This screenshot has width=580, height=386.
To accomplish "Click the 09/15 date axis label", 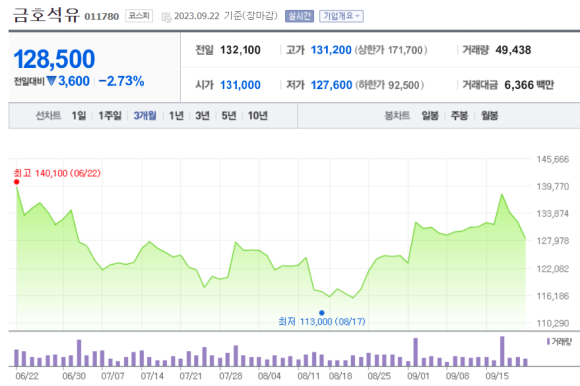I will coord(497,376).
